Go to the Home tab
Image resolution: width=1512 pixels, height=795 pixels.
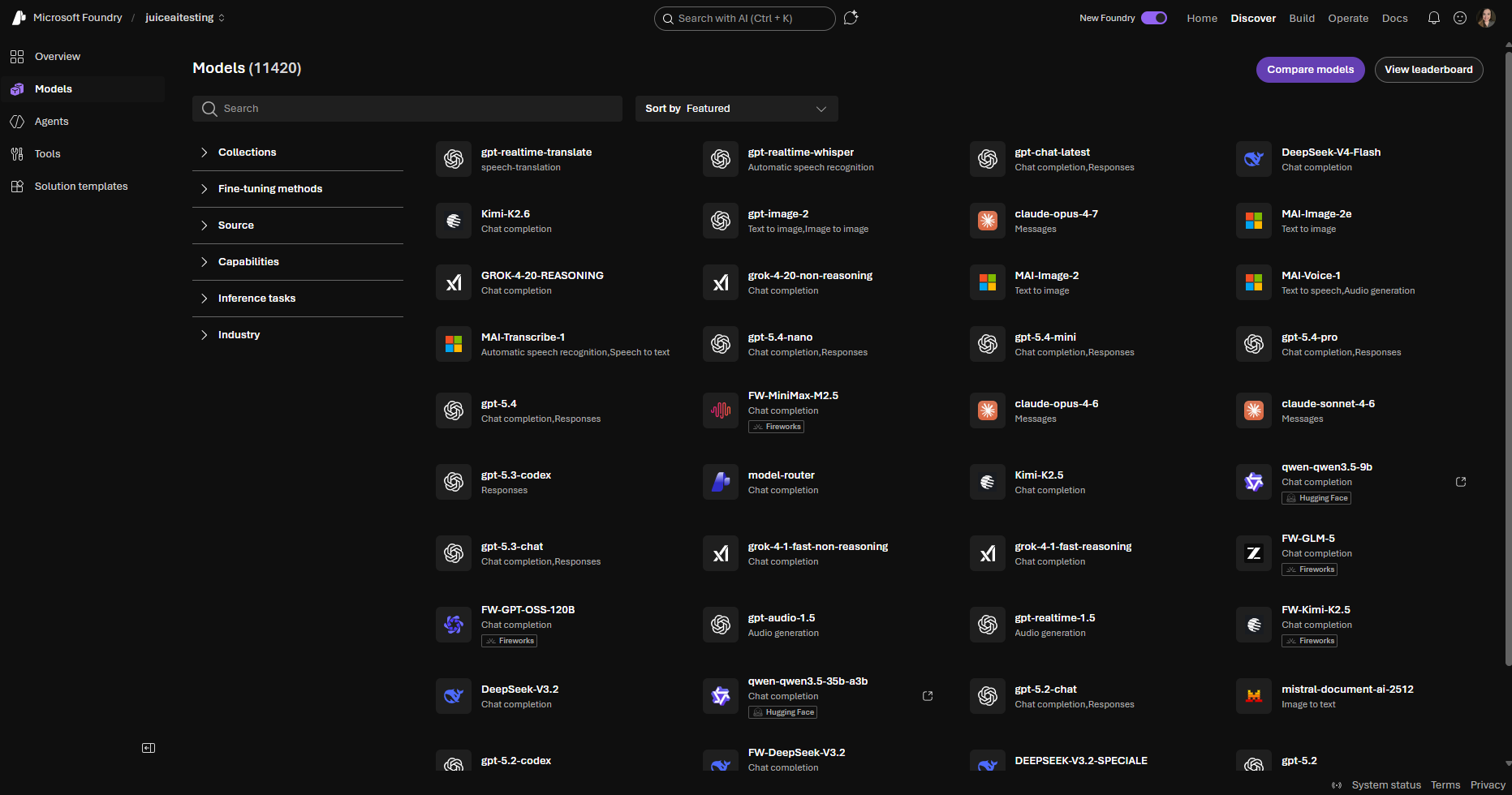tap(1202, 18)
